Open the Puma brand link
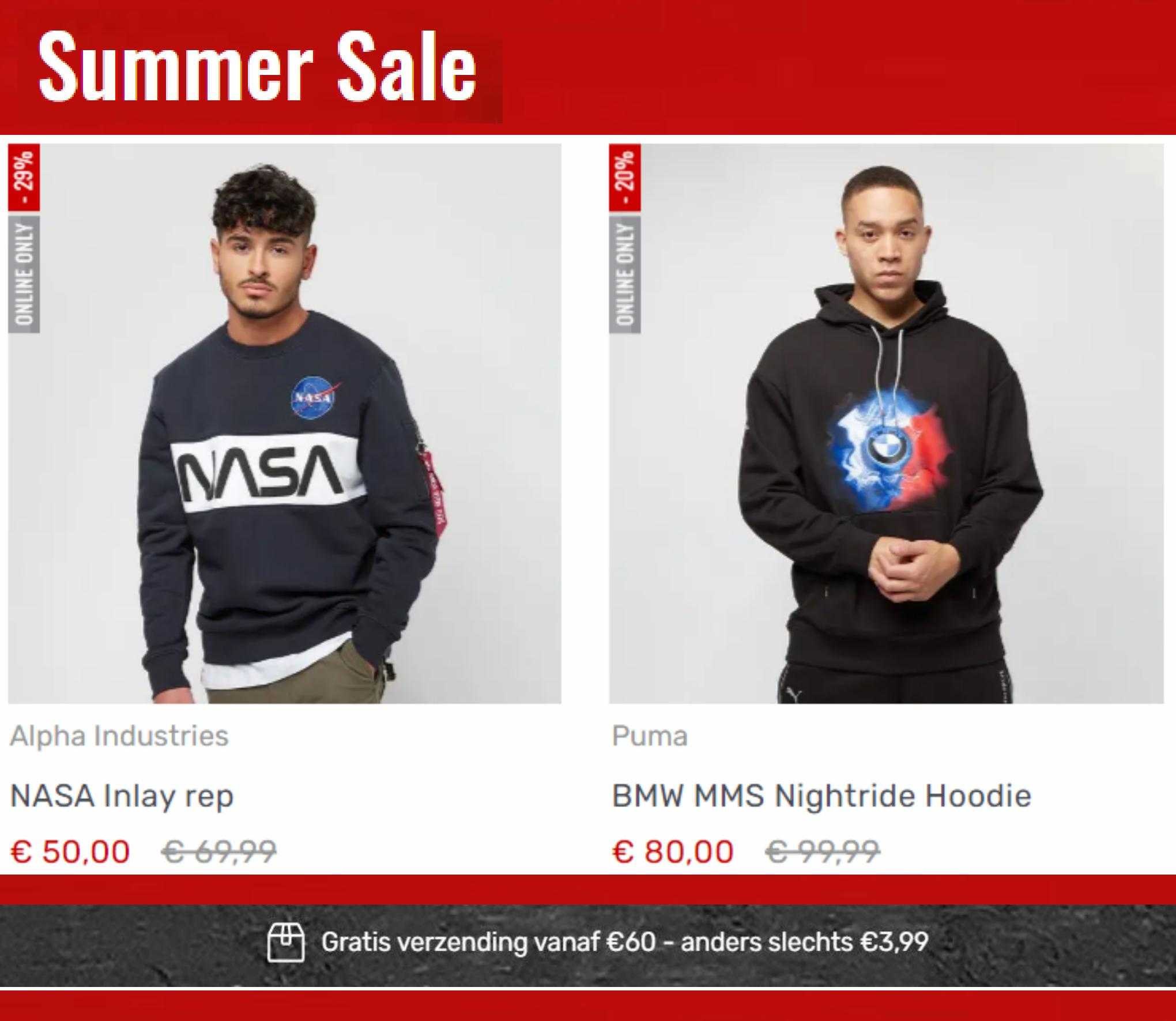Image resolution: width=1176 pixels, height=1021 pixels. click(650, 736)
